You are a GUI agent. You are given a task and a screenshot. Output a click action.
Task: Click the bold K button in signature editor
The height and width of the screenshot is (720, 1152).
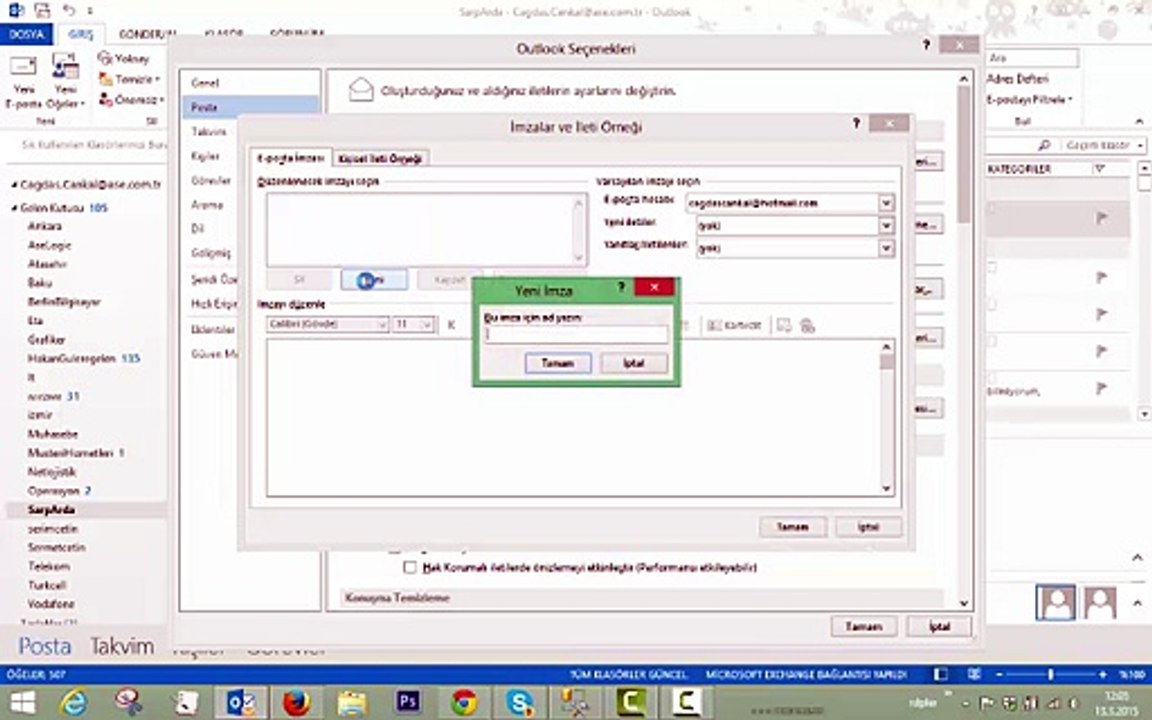451,325
